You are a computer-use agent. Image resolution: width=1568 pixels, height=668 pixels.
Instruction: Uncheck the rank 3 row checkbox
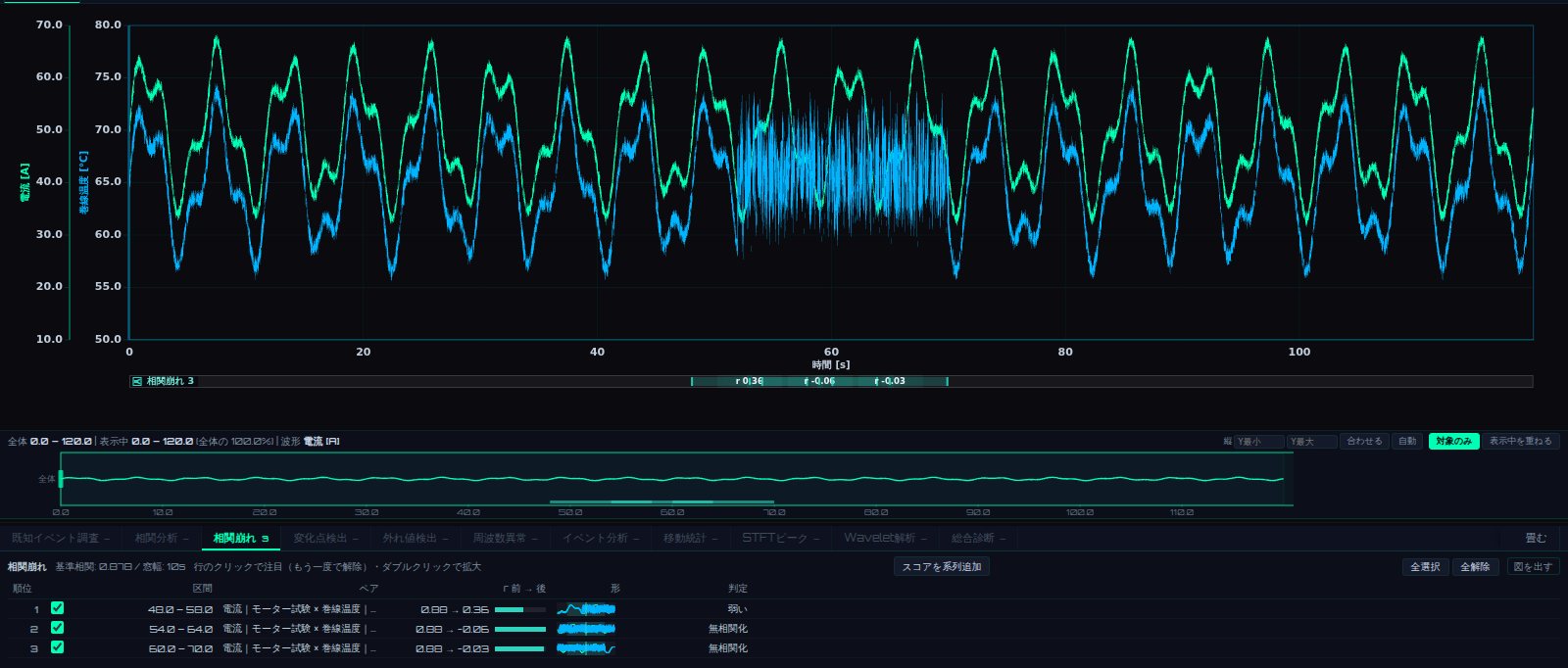coord(57,647)
